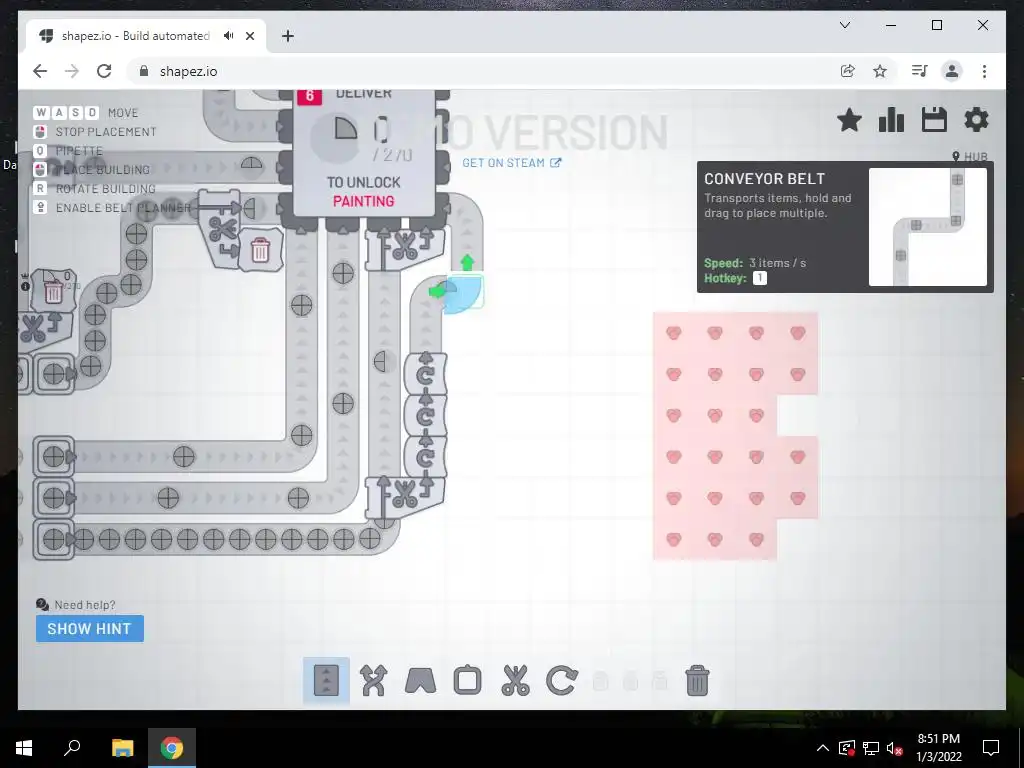Viewport: 1024px width, 768px height.
Task: Select the Rotater building in the toolbar
Action: point(562,680)
